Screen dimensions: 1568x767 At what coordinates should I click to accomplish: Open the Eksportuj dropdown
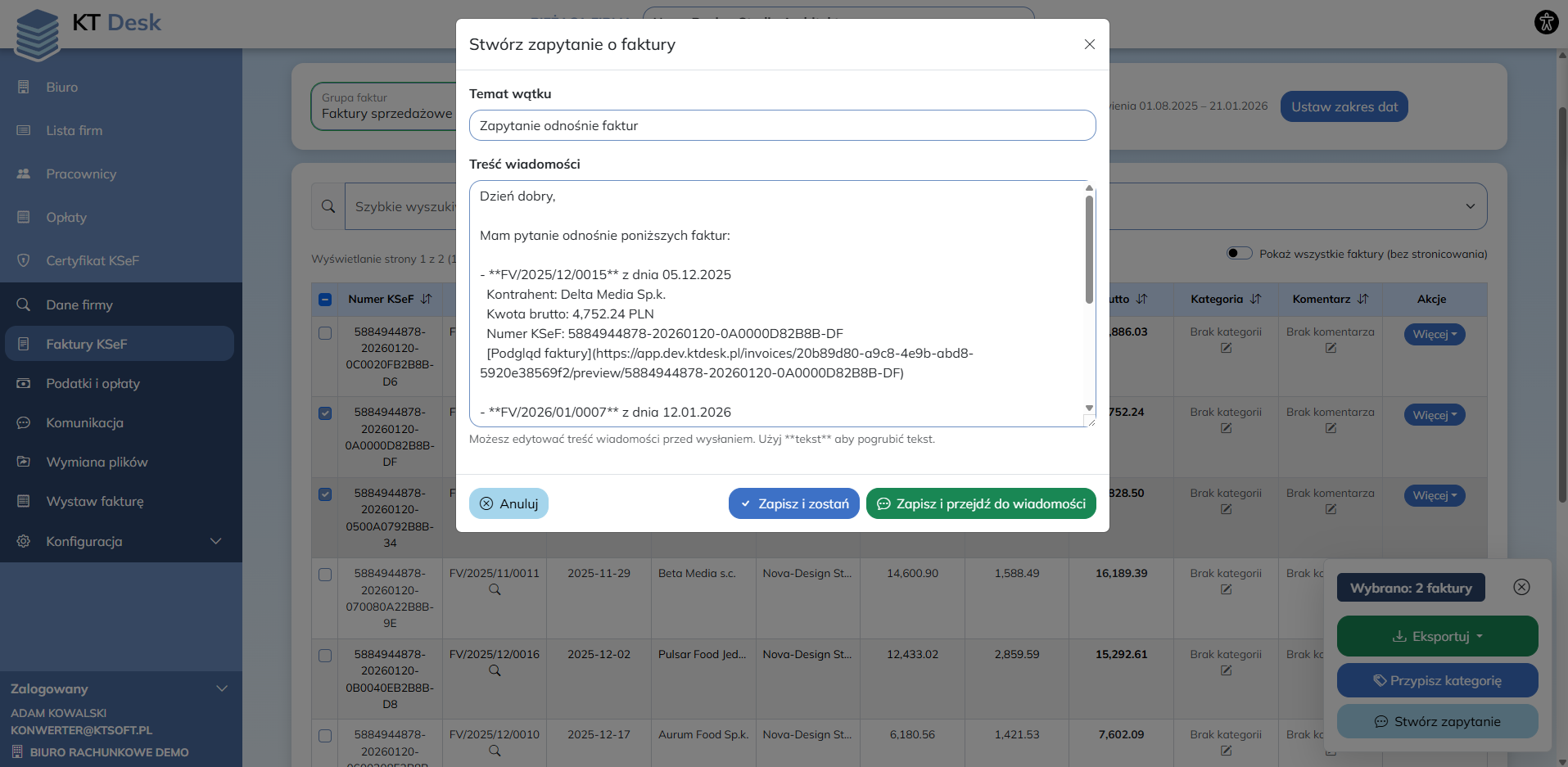[x=1437, y=636]
